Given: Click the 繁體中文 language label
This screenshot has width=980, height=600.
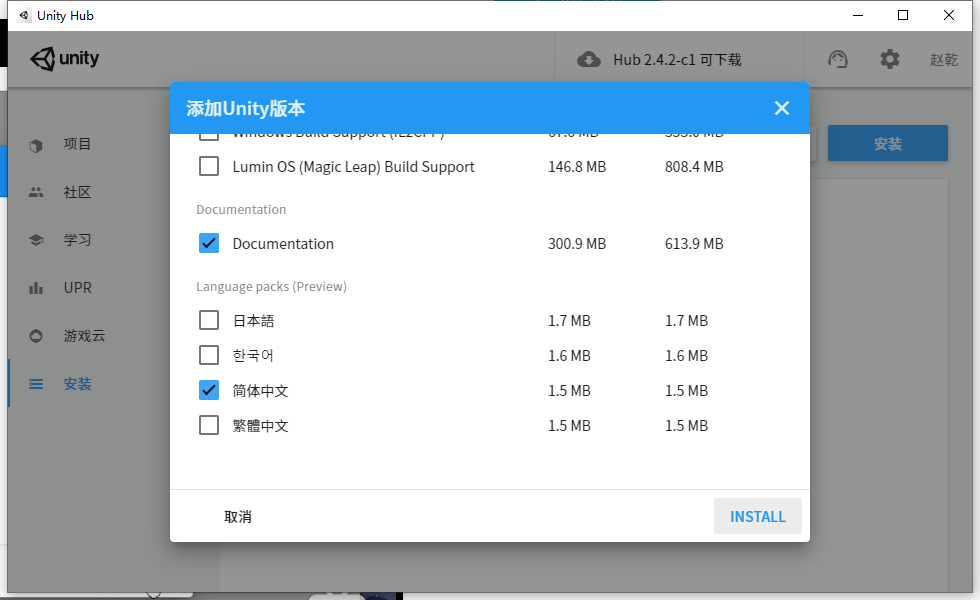Looking at the screenshot, I should [x=261, y=426].
